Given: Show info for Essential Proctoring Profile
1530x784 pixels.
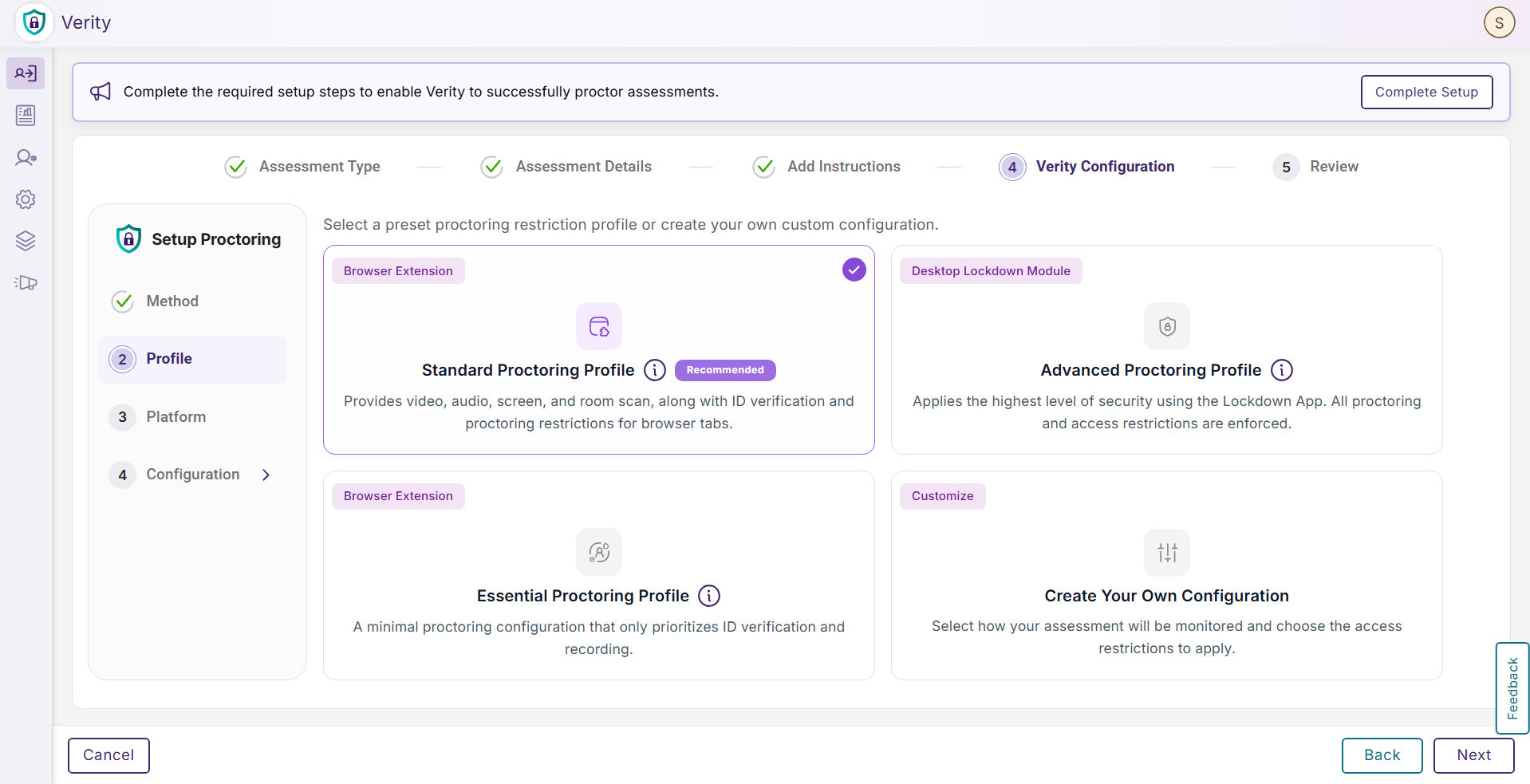Looking at the screenshot, I should pos(709,596).
